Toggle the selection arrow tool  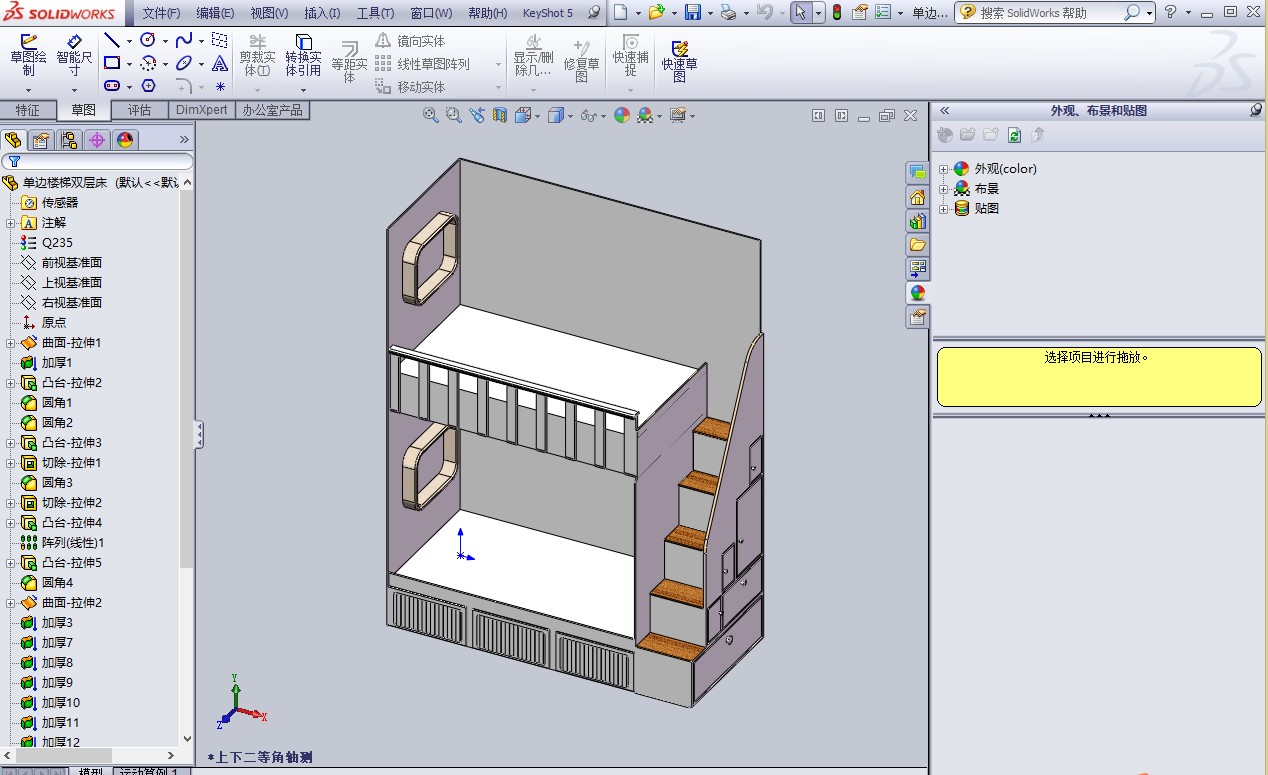click(799, 13)
